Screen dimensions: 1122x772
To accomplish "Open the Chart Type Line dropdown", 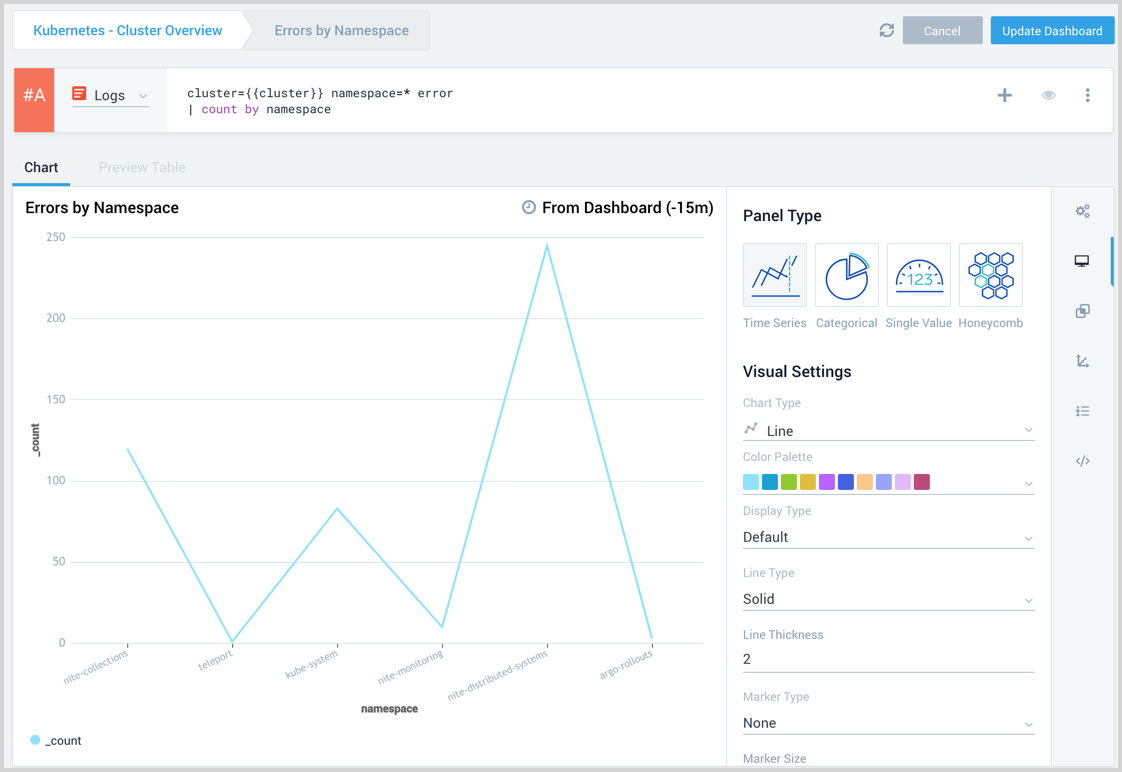I will pos(888,431).
